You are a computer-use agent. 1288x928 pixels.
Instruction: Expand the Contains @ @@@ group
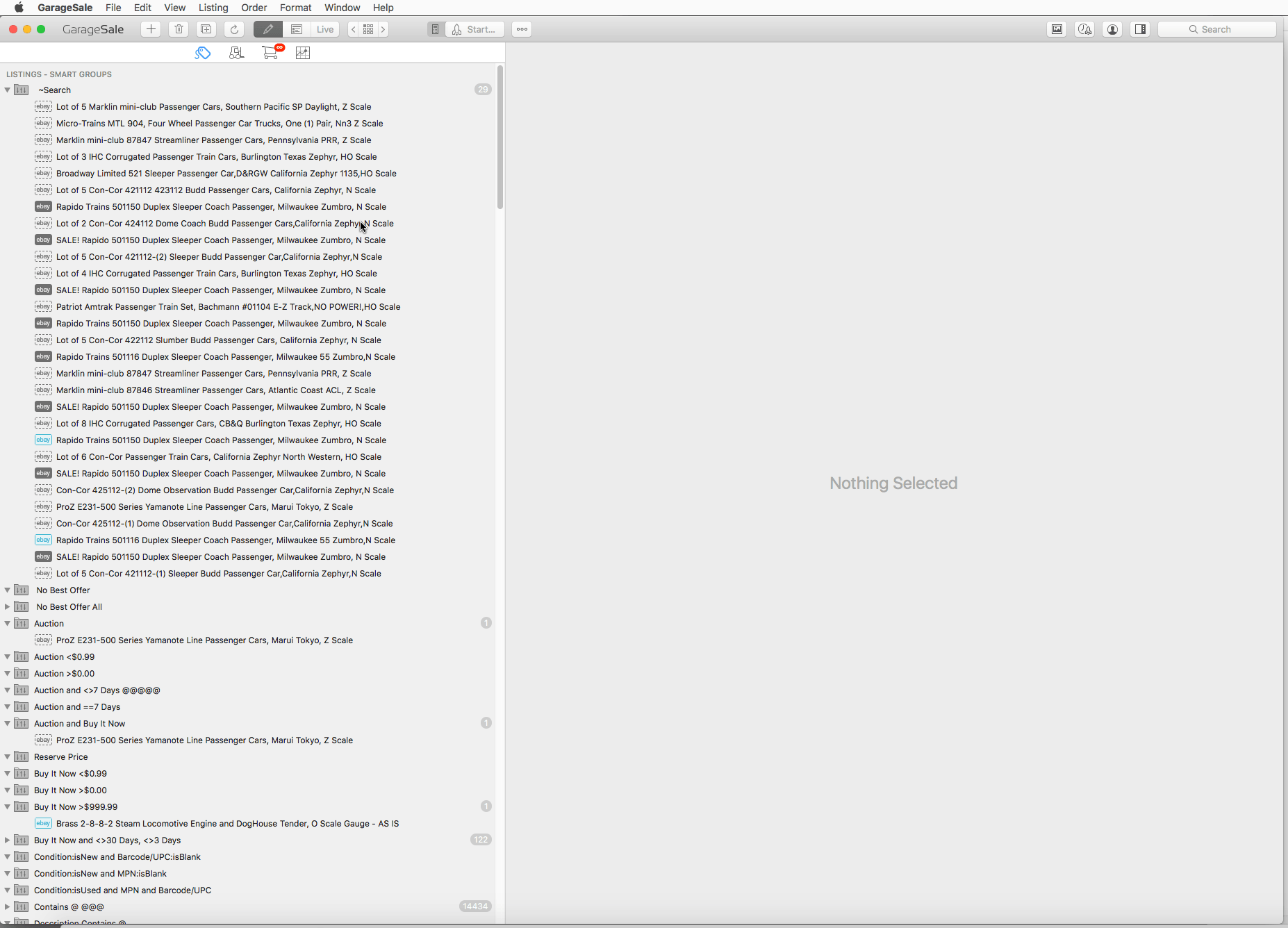click(8, 906)
